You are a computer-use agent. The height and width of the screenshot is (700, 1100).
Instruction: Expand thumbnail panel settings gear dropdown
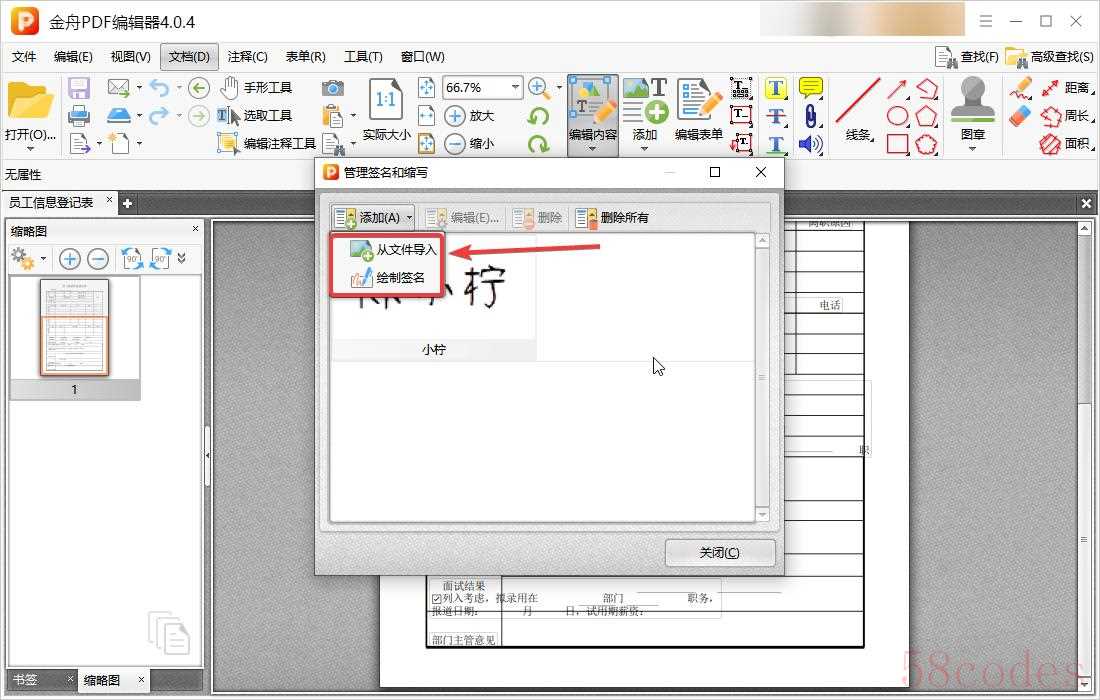click(28, 260)
